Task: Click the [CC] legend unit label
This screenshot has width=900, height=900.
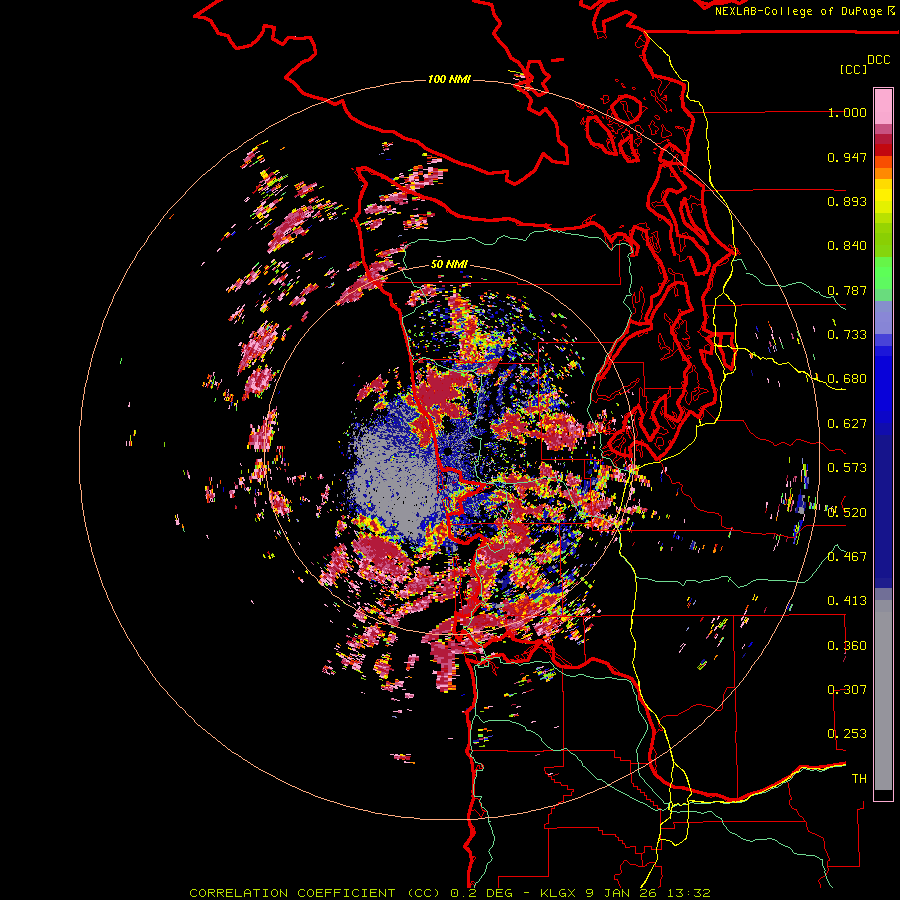Action: click(853, 69)
